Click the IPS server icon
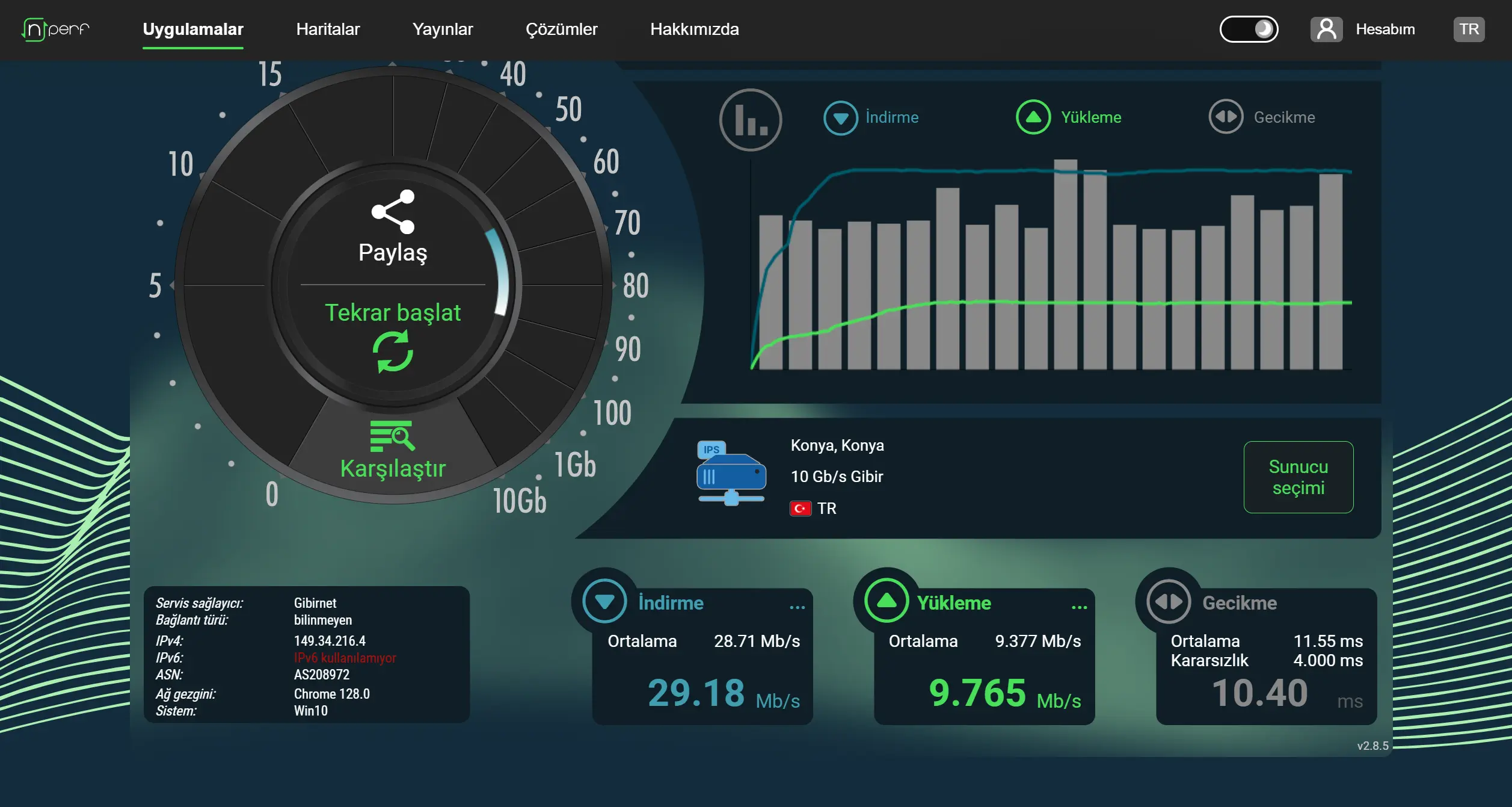Viewport: 1512px width, 807px height. (x=731, y=473)
